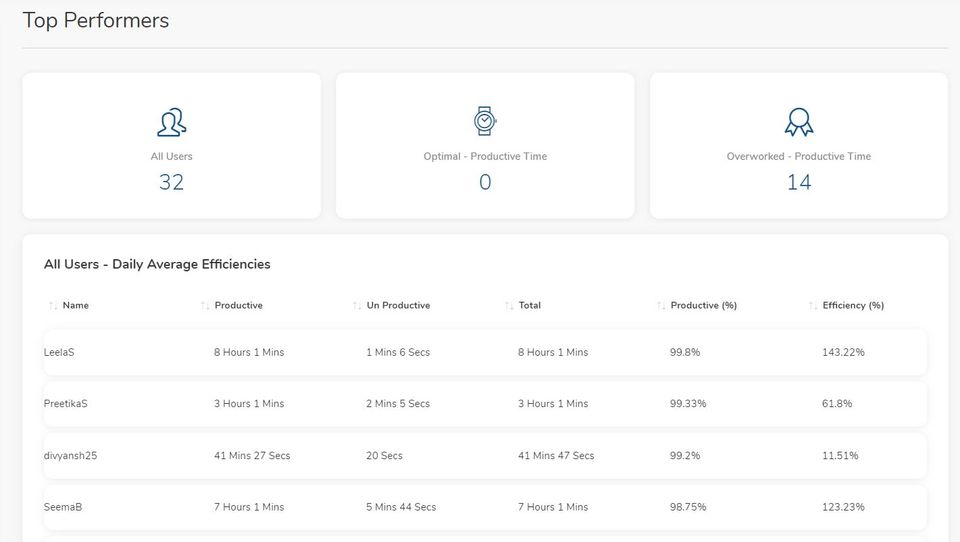960x542 pixels.
Task: Click the Overworked count 14
Action: click(x=798, y=182)
